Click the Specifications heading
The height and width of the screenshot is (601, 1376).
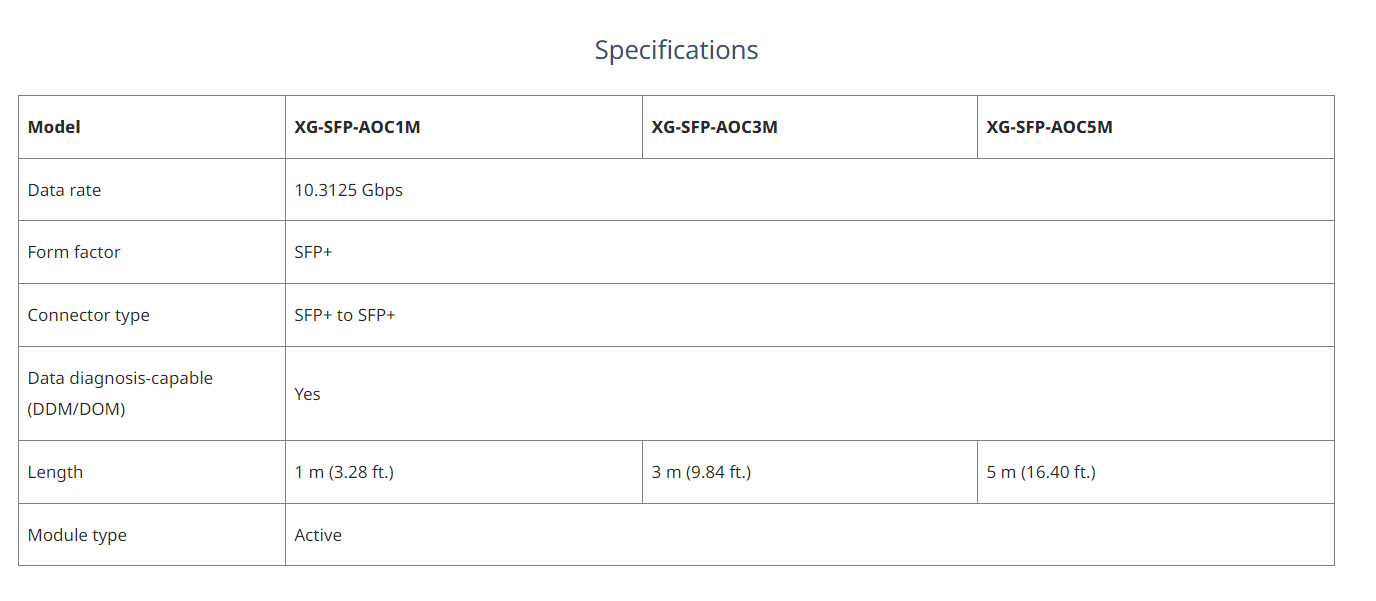(x=676, y=50)
